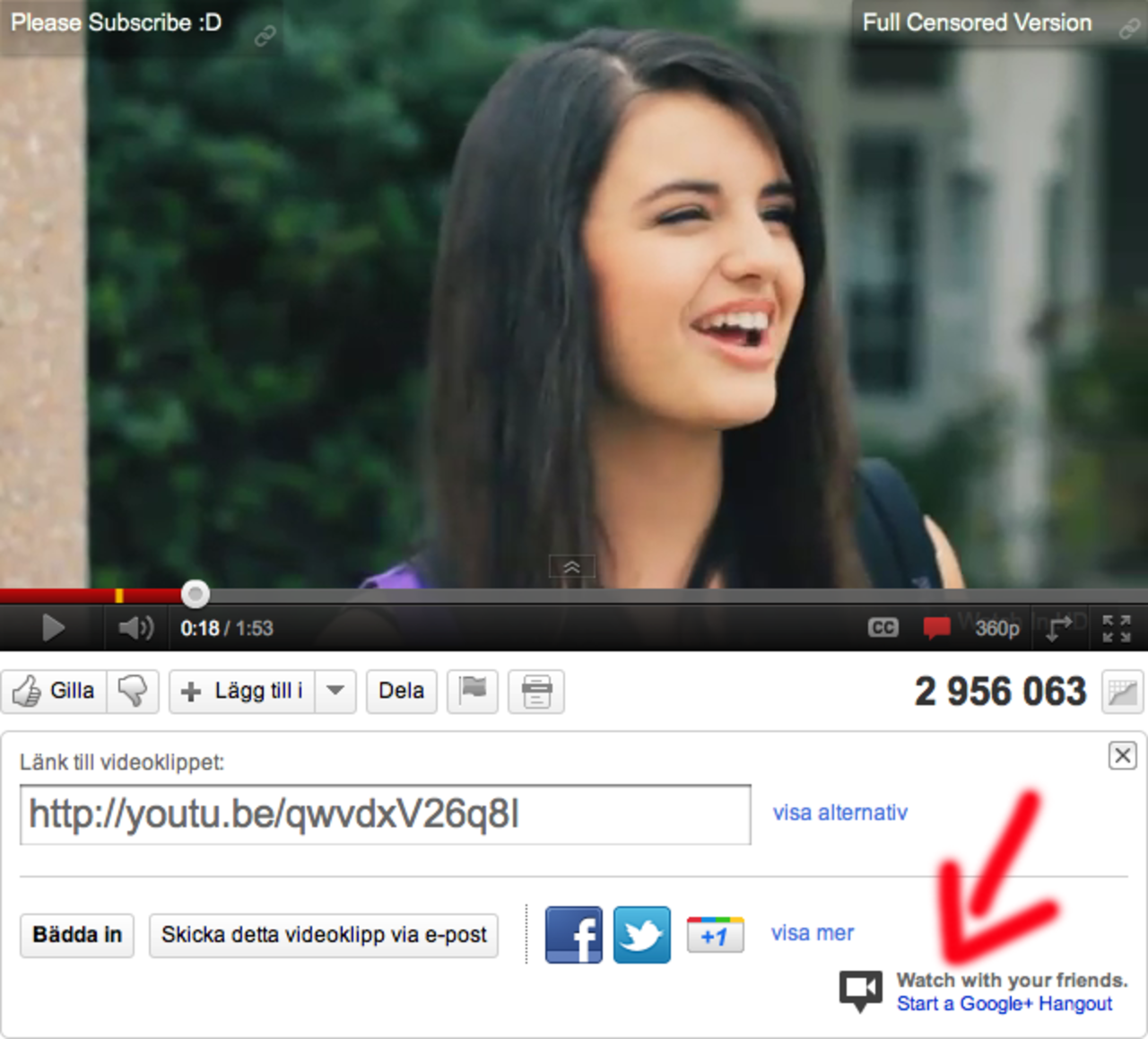Flag the video with the flag icon
Viewport: 1148px width, 1039px height.
[x=473, y=691]
